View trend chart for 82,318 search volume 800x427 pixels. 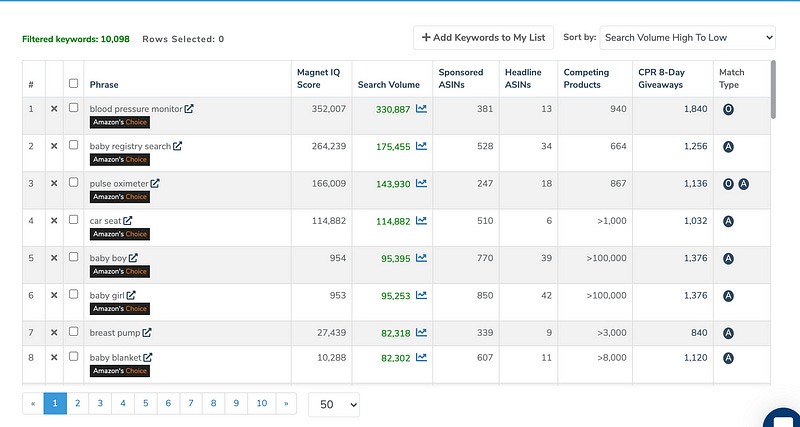pyautogui.click(x=421, y=333)
